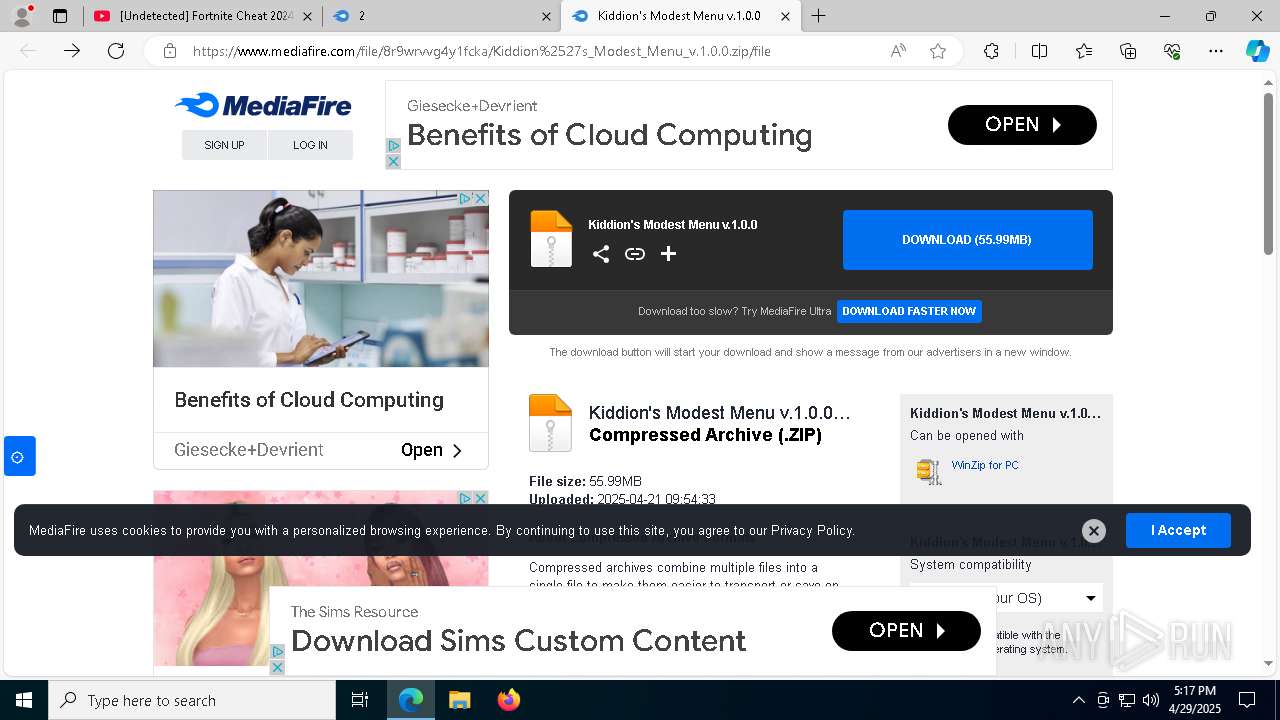
Task: Activate Read Aloud icon in address bar
Action: click(898, 51)
